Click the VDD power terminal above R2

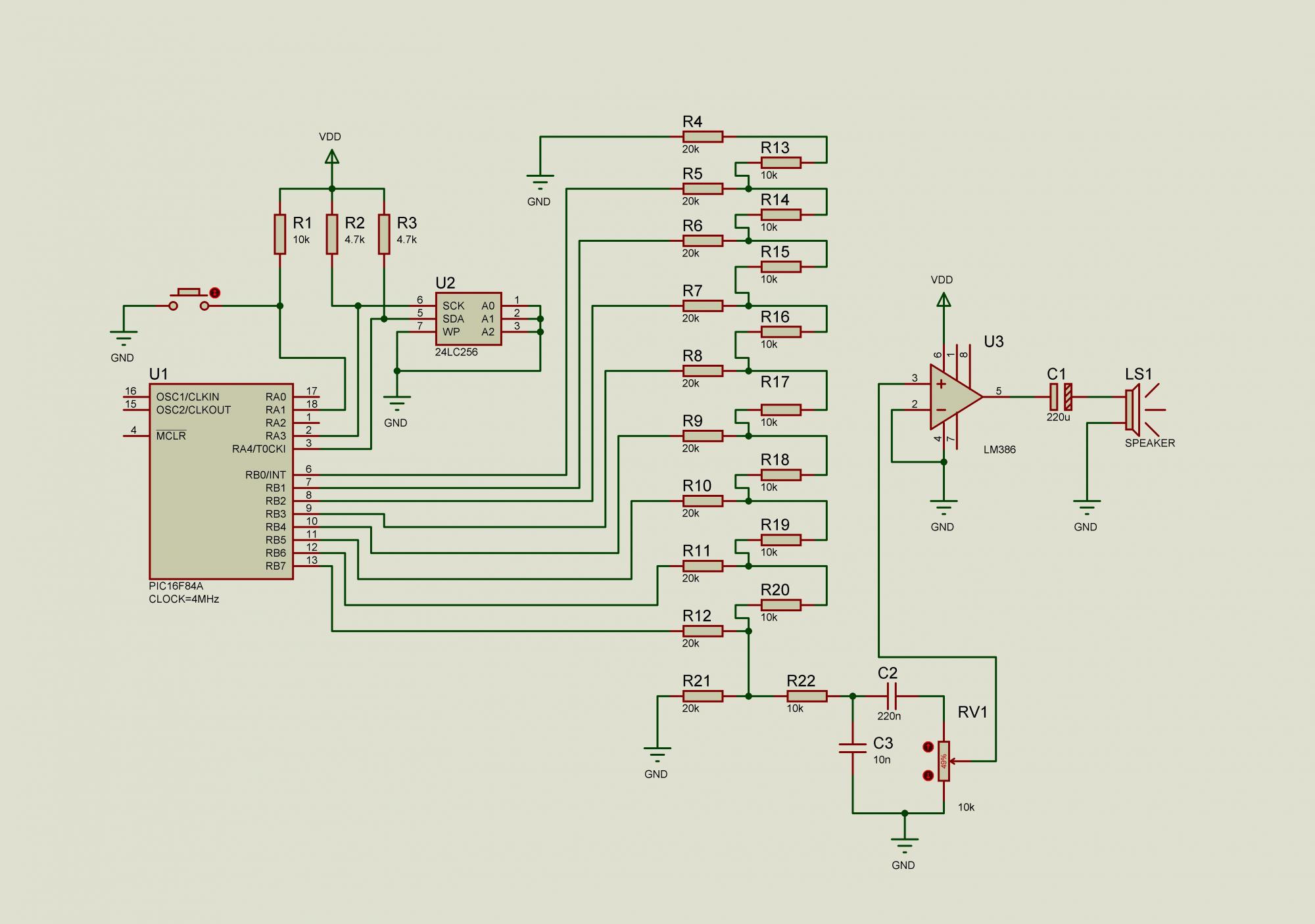[x=332, y=156]
